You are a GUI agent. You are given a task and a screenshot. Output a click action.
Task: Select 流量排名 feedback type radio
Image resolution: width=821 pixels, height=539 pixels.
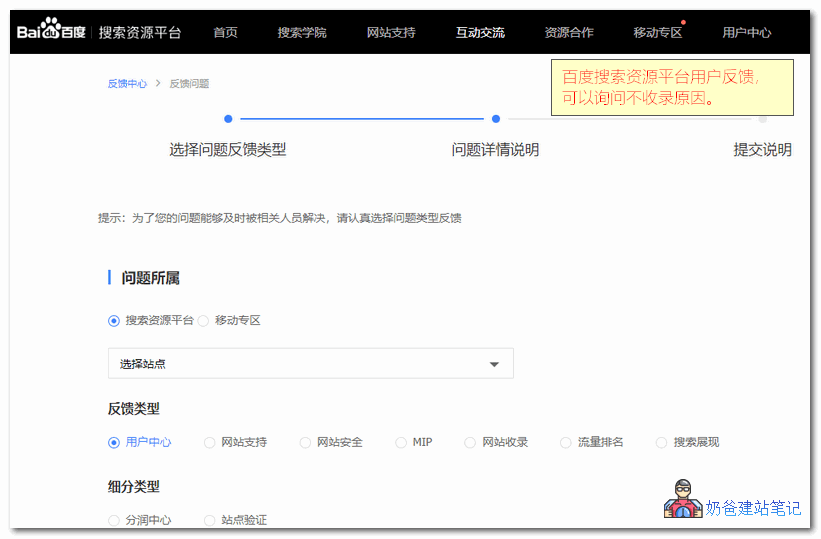tap(566, 443)
